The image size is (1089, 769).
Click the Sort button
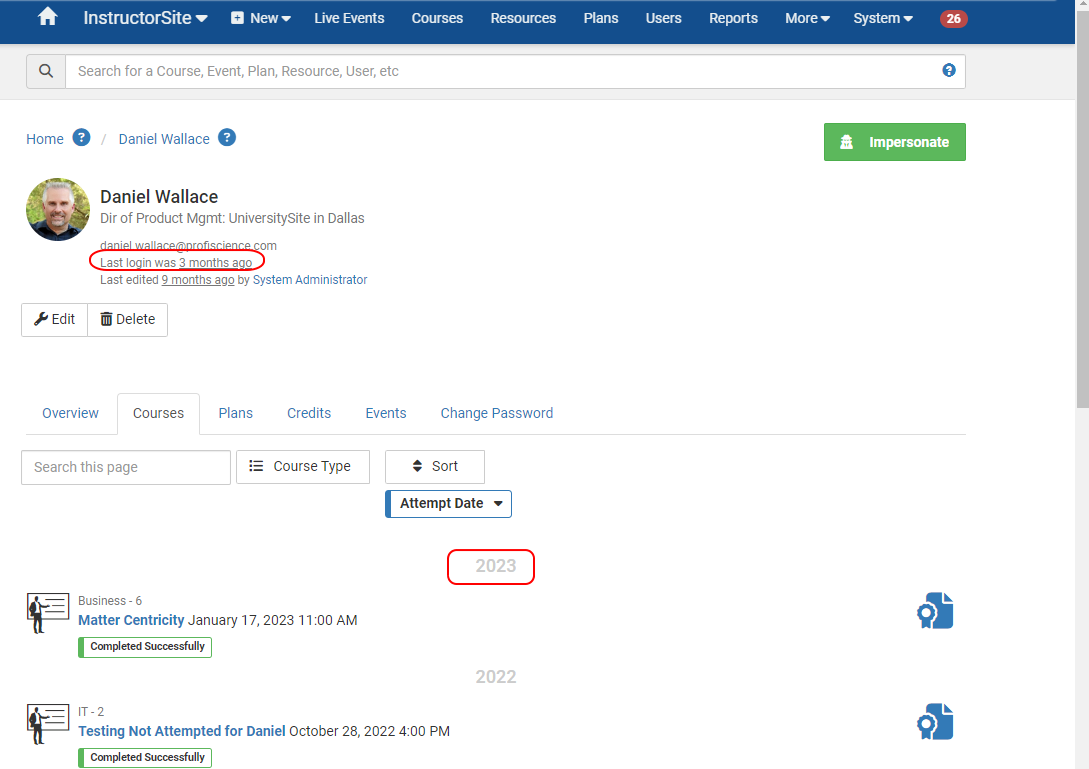tap(435, 466)
